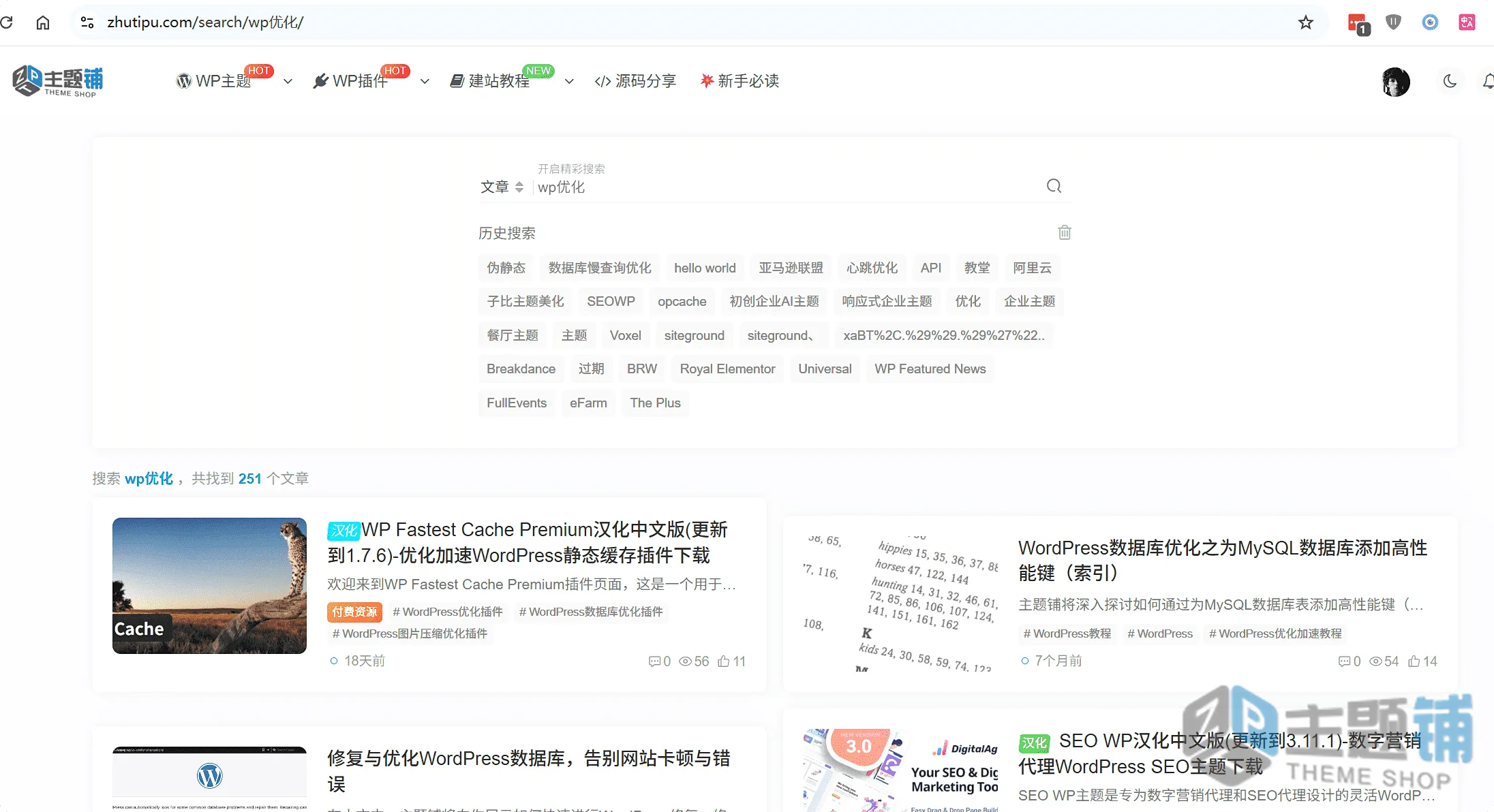
Task: Select Royal Elementor history tag
Action: [727, 369]
